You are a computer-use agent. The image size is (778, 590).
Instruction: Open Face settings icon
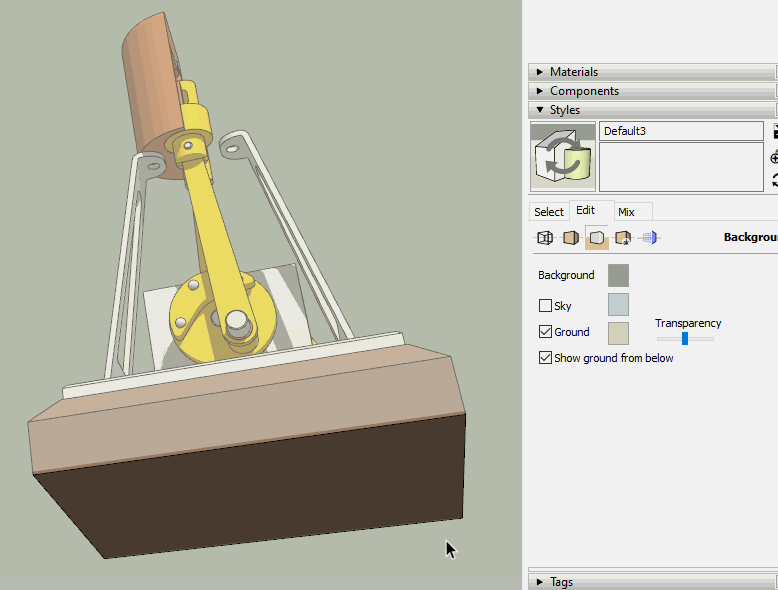571,238
